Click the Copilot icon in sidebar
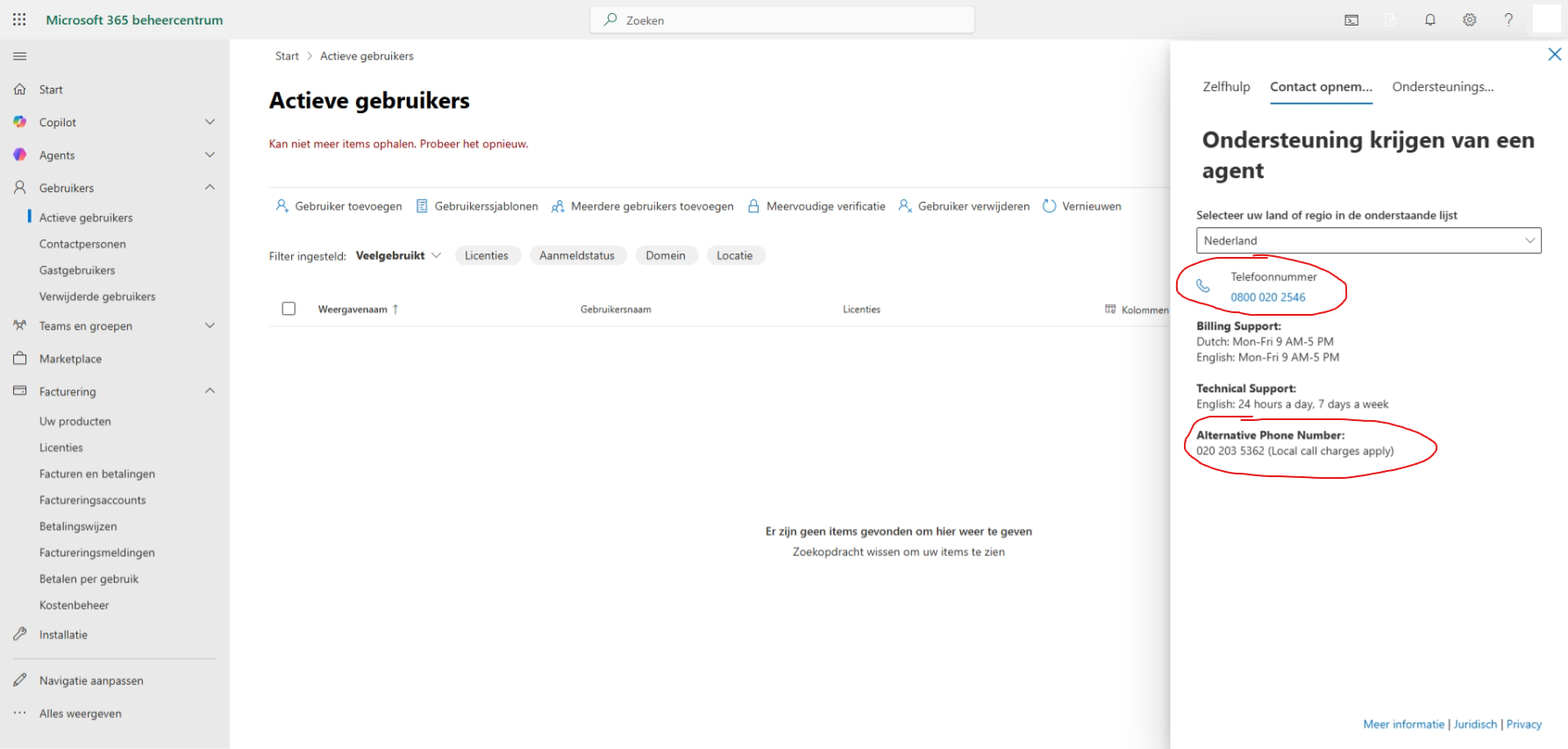This screenshot has width=1568, height=749. [20, 122]
